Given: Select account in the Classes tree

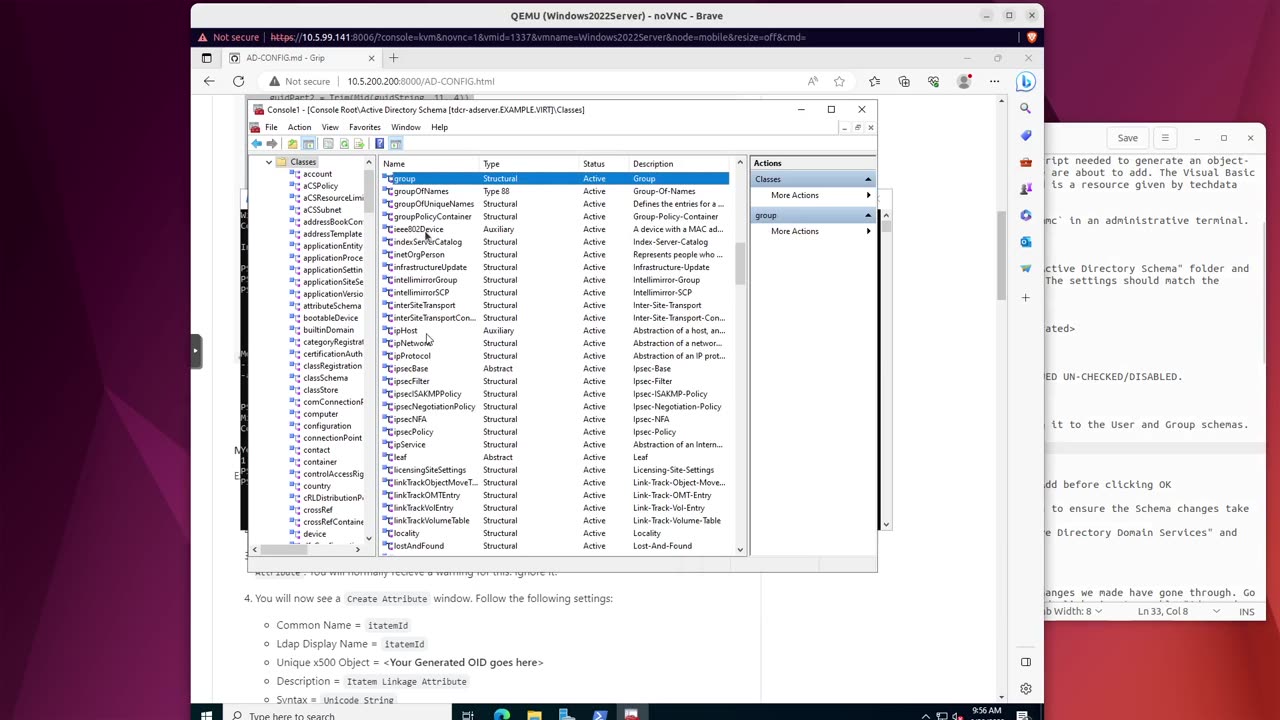Looking at the screenshot, I should click(x=317, y=174).
